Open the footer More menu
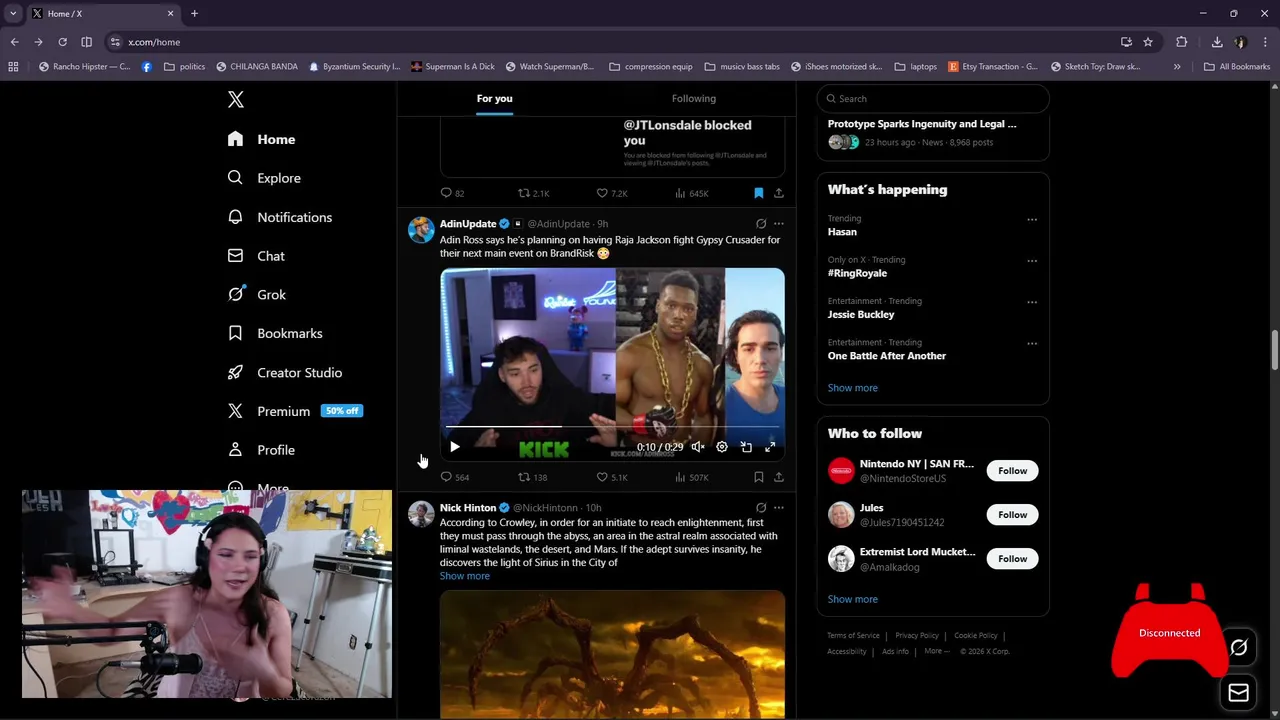This screenshot has height=720, width=1280. click(x=937, y=651)
